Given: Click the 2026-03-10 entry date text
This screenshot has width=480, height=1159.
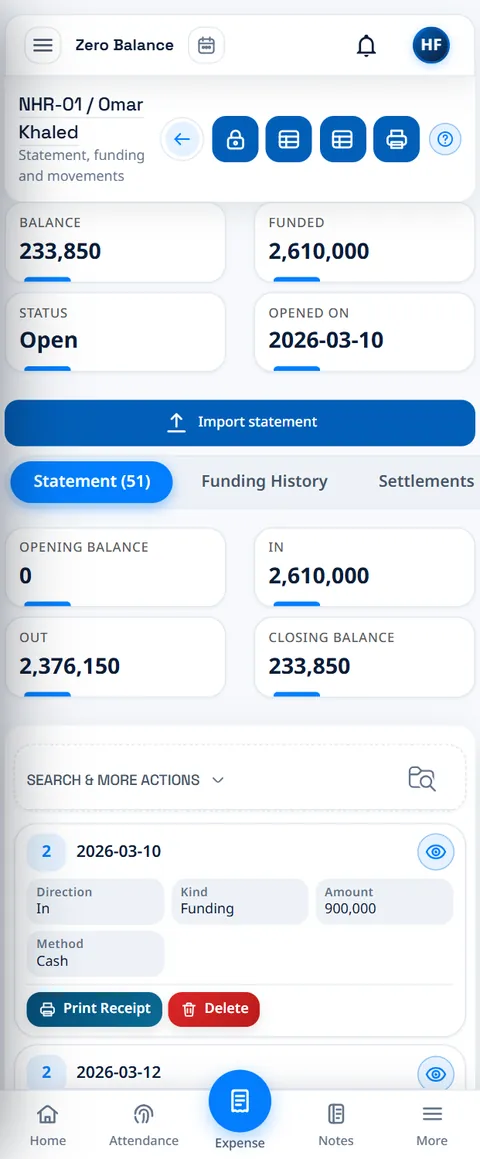Looking at the screenshot, I should pos(118,852).
